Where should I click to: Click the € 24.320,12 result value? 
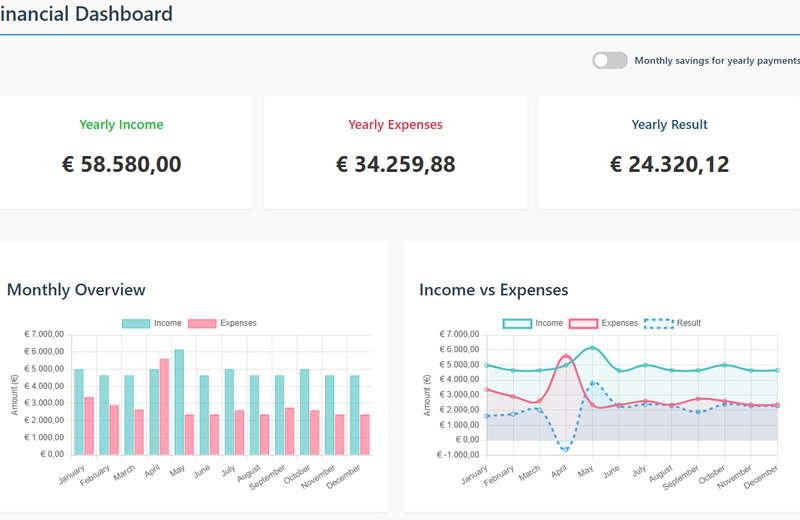[669, 164]
